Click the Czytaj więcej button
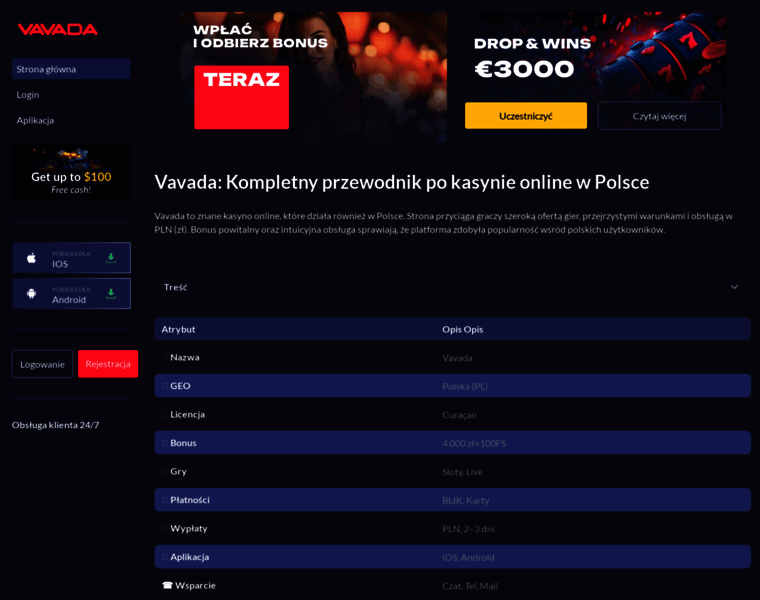 pos(659,115)
